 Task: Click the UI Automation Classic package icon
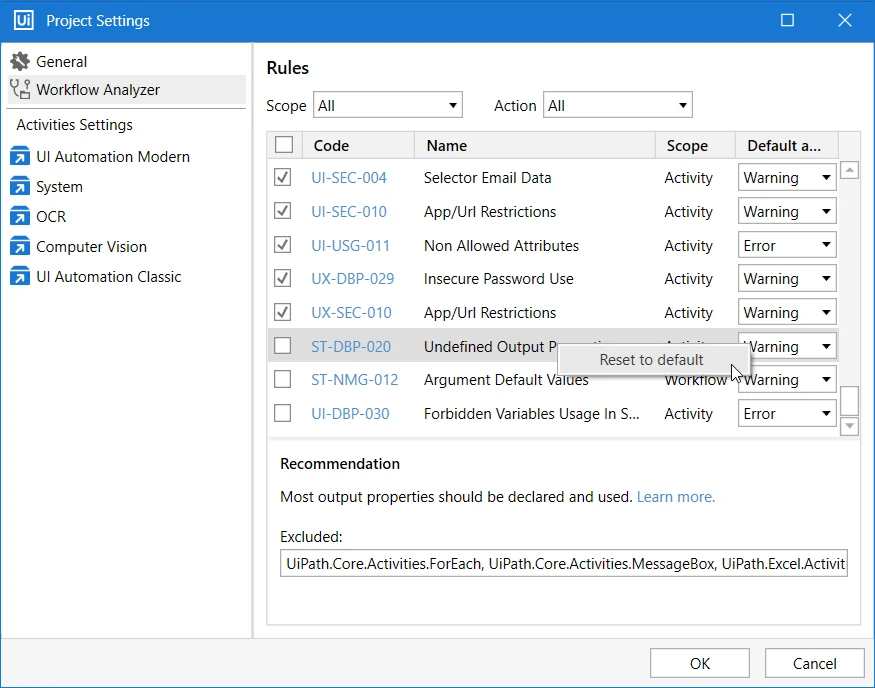pyautogui.click(x=20, y=277)
